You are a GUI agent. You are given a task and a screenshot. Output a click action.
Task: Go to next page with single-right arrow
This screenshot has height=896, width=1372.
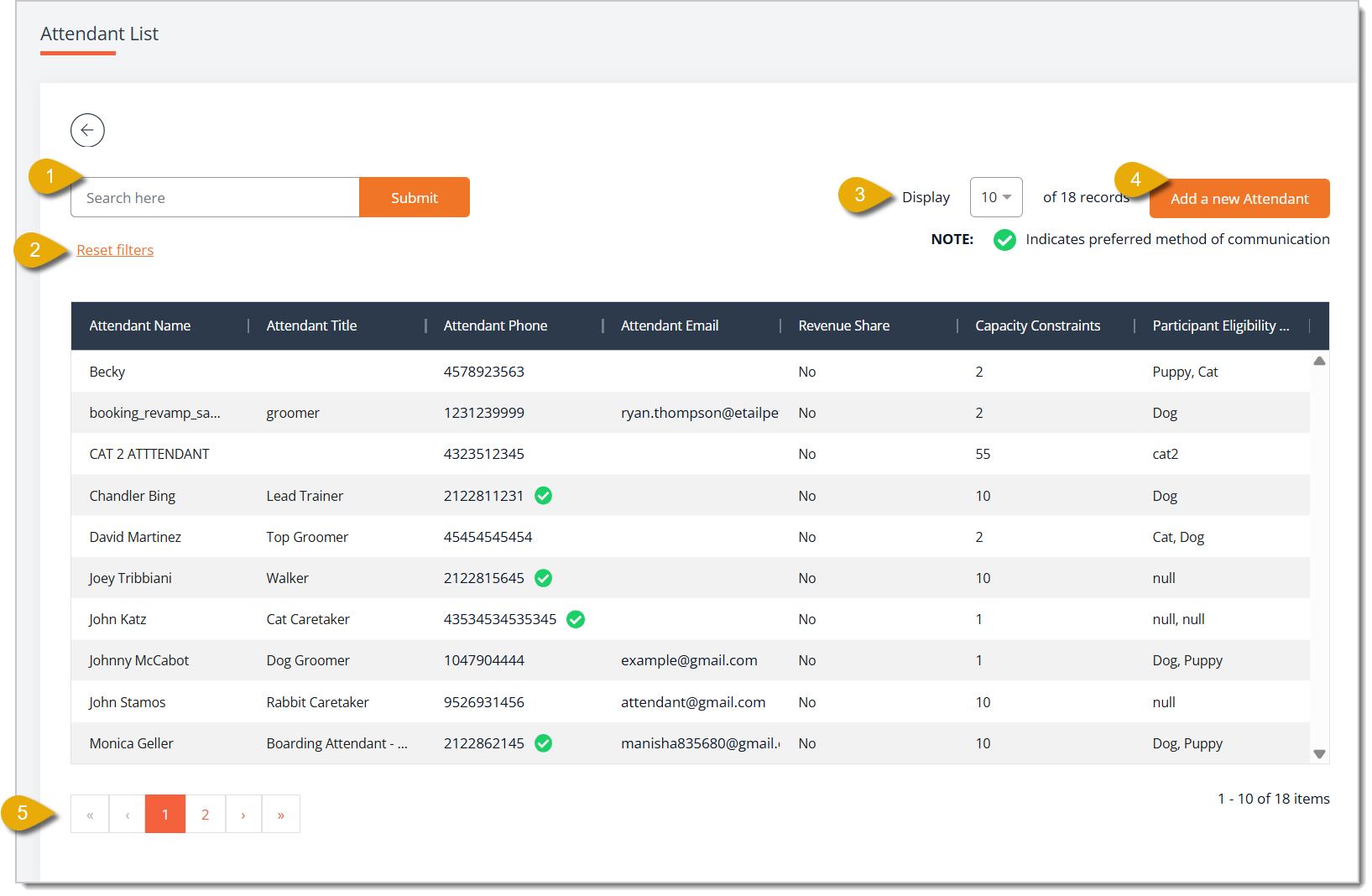[x=243, y=815]
